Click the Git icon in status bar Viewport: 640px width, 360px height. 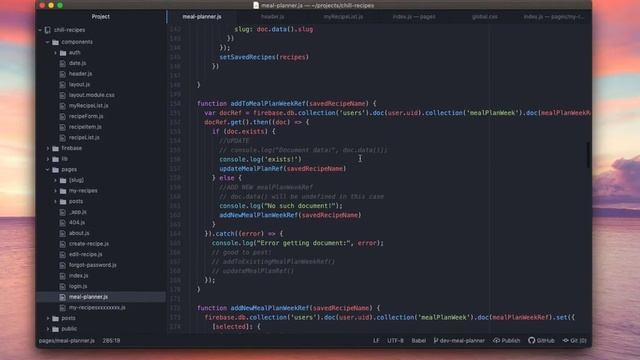[x=566, y=340]
